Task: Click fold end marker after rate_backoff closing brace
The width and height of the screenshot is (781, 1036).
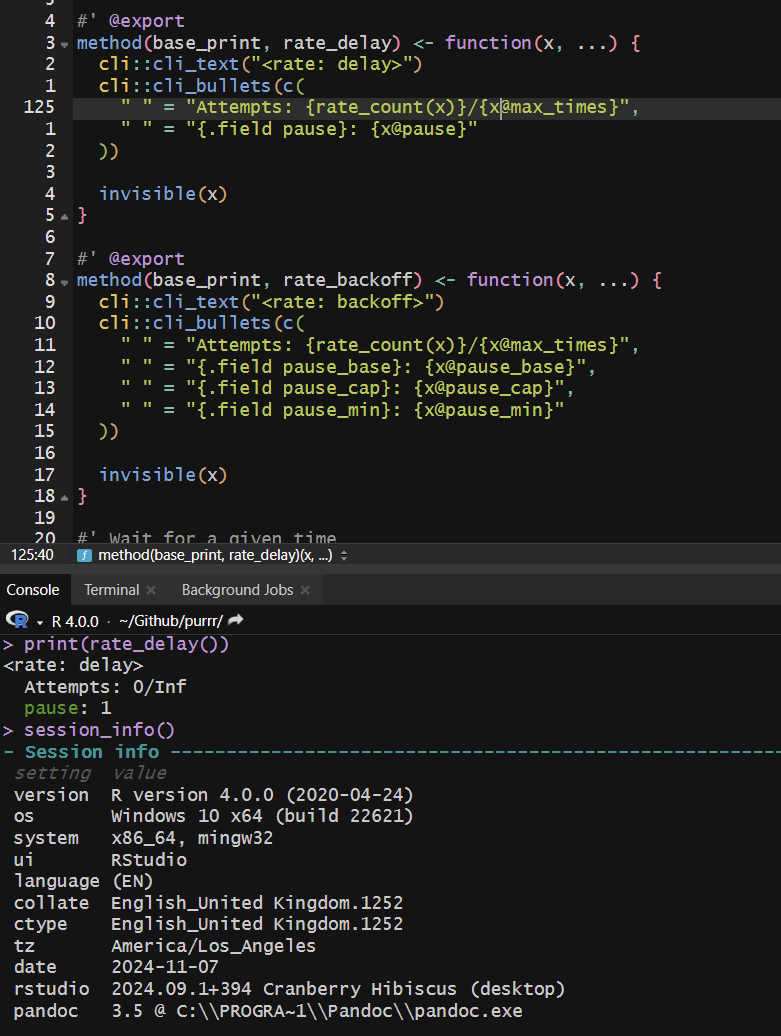Action: point(65,497)
